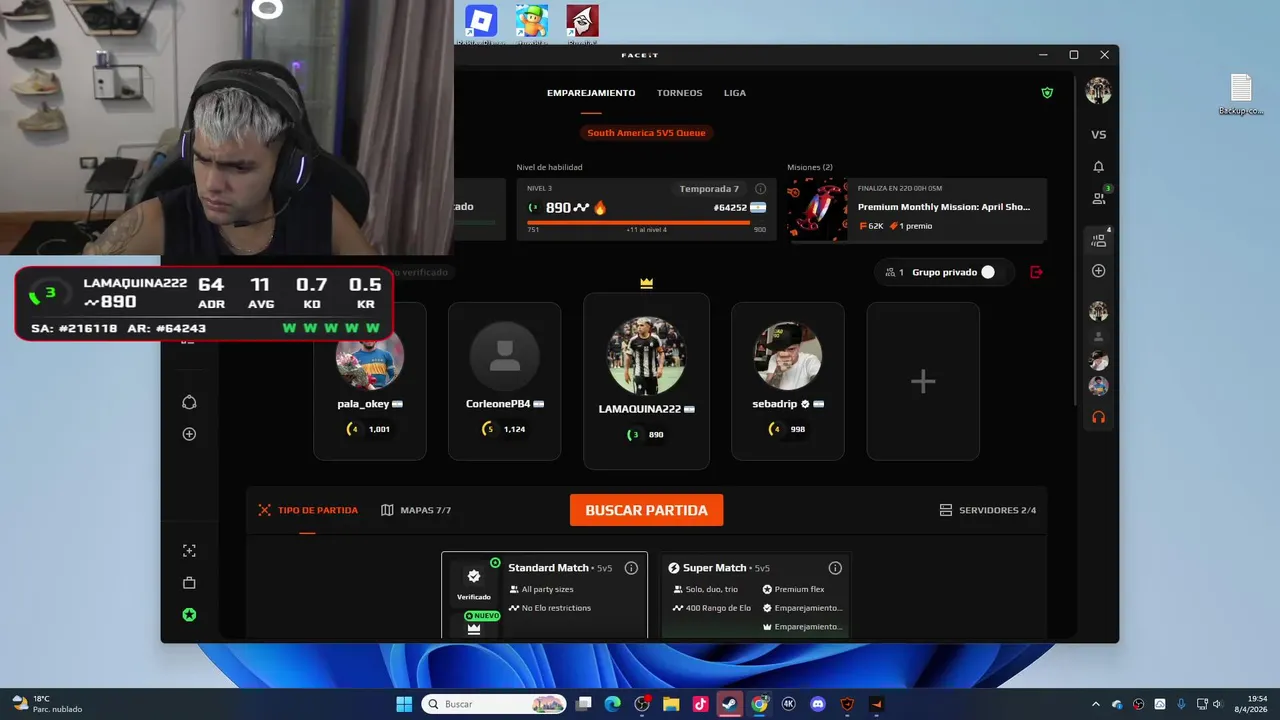1280x720 pixels.
Task: Open the LIGA tab
Action: (735, 93)
